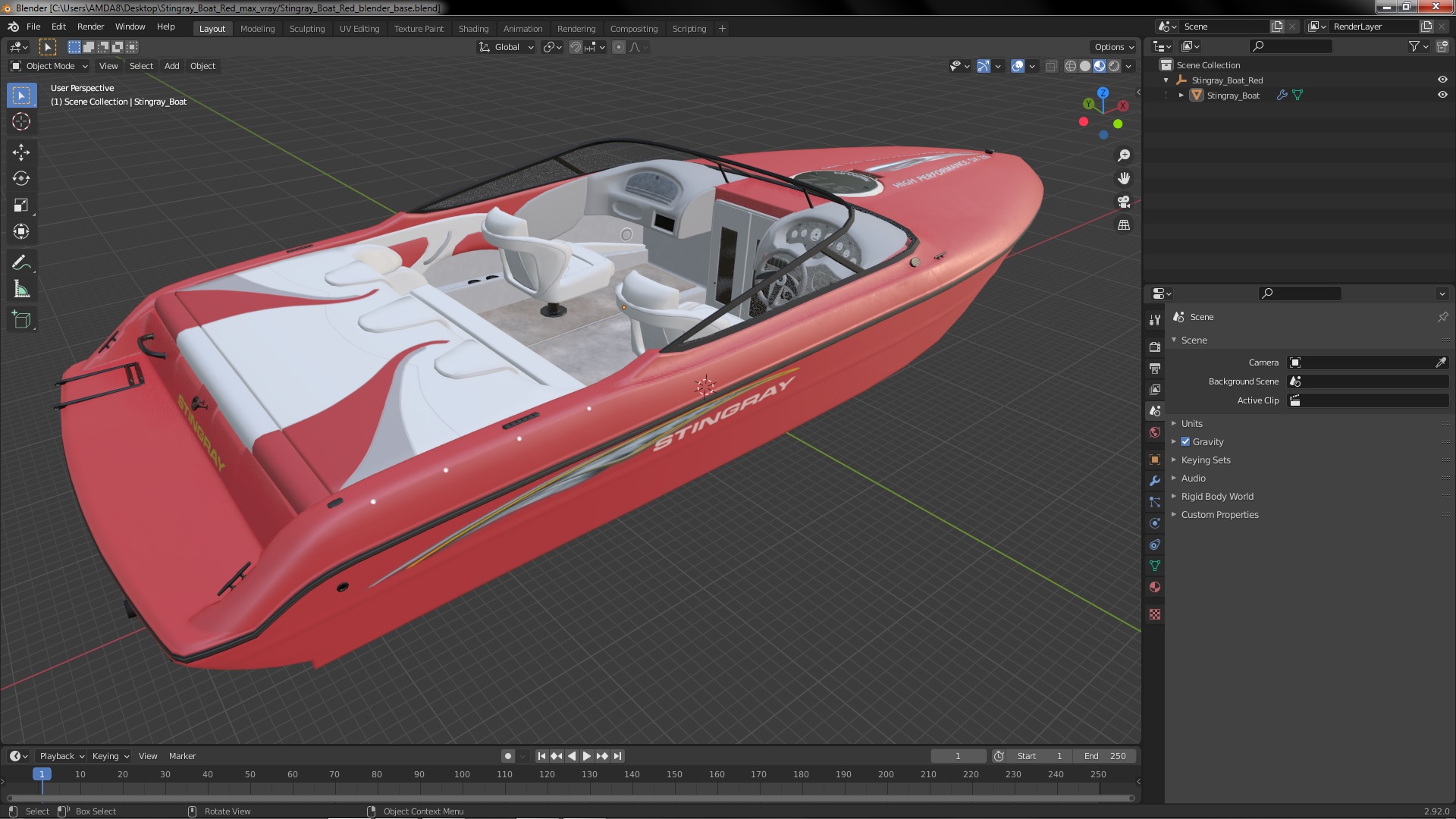1456x819 pixels.
Task: Choose the Add Cube tool
Action: pos(21,320)
